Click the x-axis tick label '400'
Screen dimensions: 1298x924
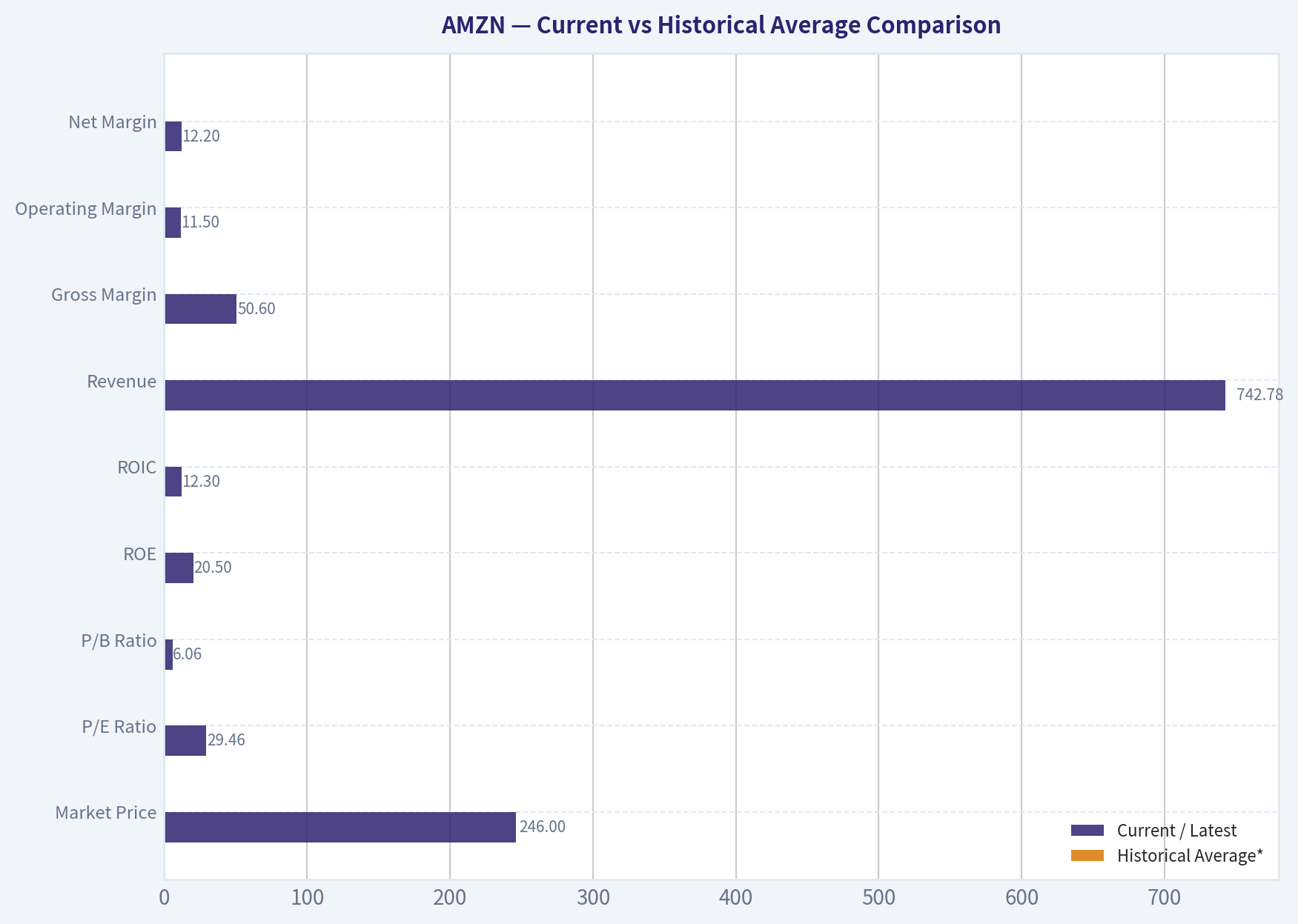(x=736, y=898)
